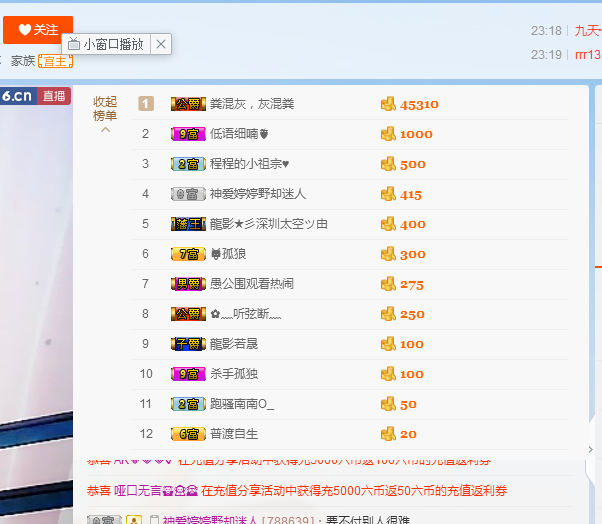This screenshot has width=602, height=524.
Task: Open profile of 羹混灰，灰混羹
Action: [251, 104]
